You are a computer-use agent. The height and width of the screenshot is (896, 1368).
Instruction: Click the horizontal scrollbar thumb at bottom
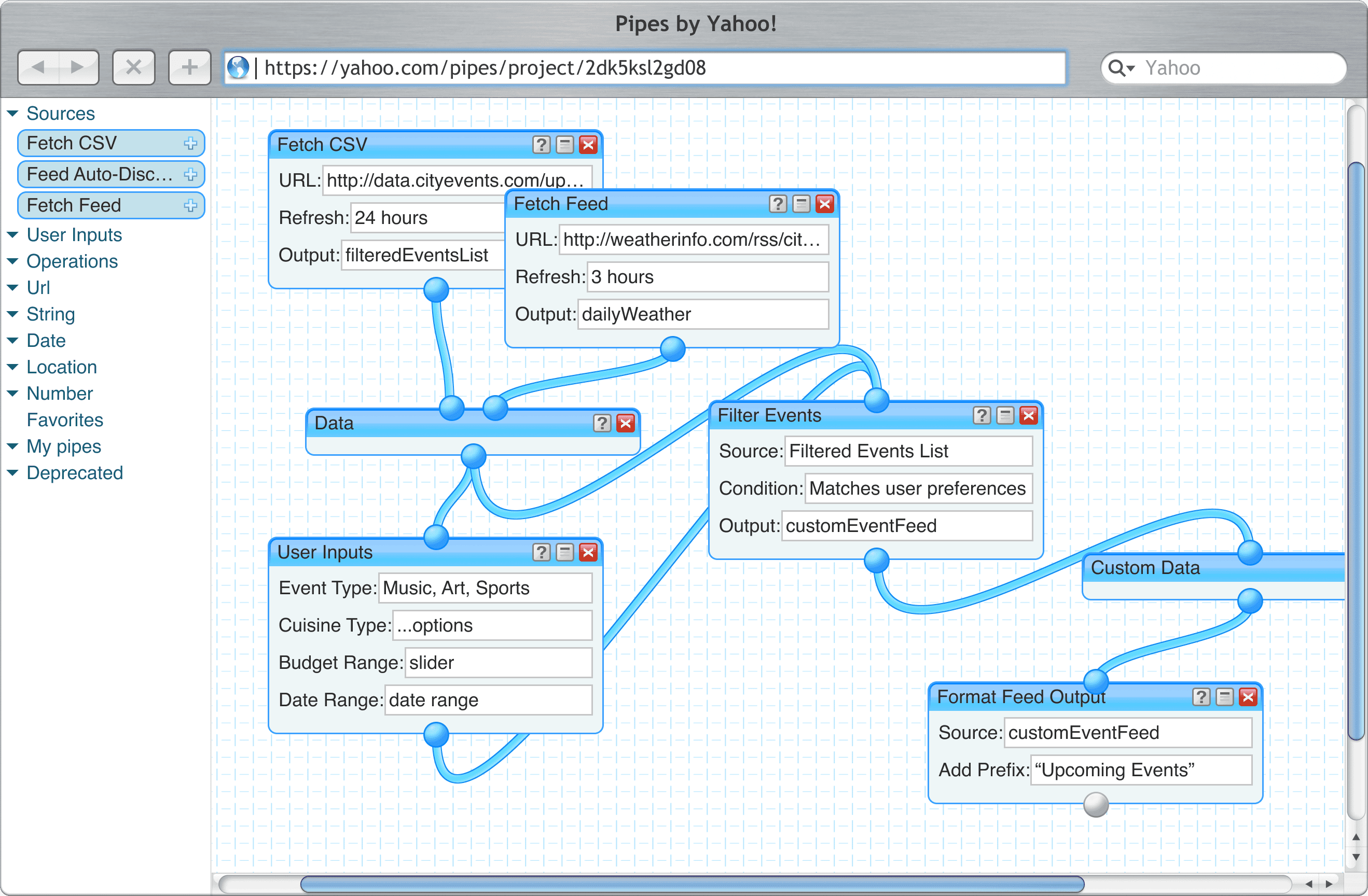tap(692, 883)
